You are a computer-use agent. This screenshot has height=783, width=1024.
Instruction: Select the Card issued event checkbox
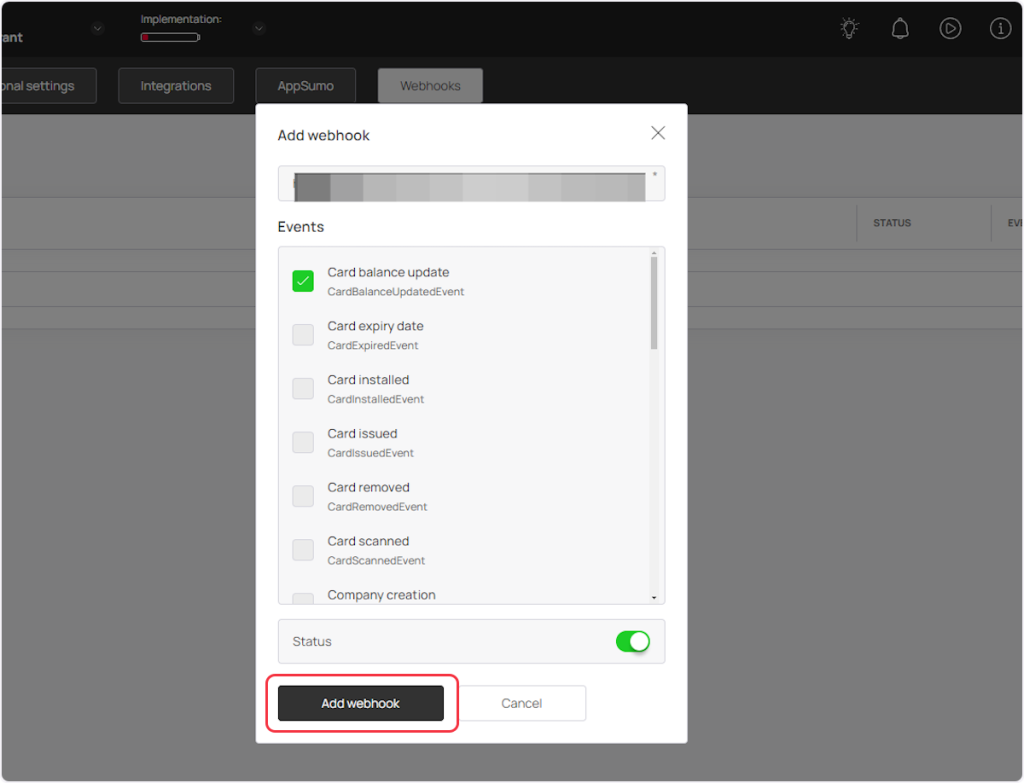pos(303,442)
